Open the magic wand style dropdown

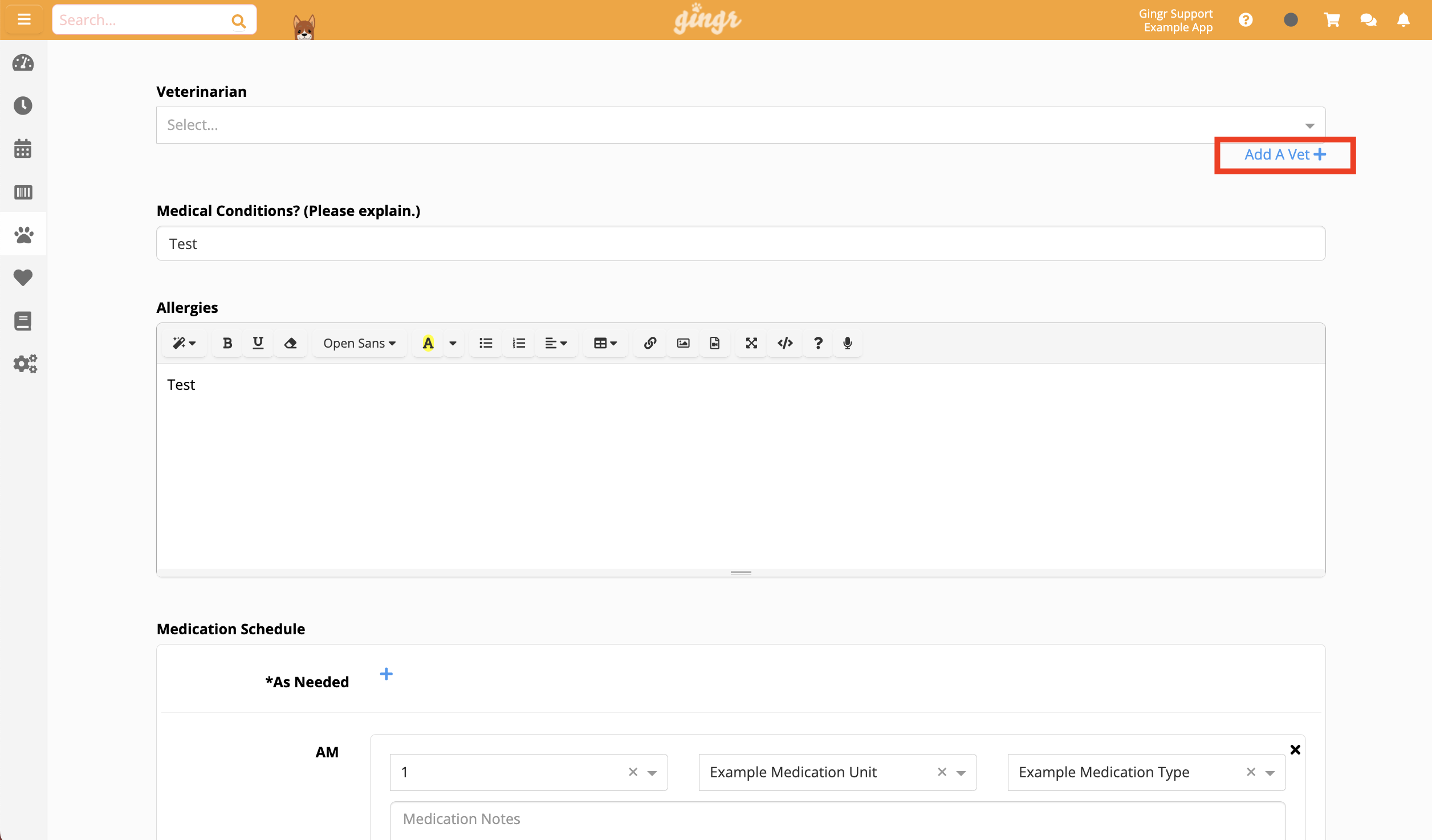coord(184,343)
